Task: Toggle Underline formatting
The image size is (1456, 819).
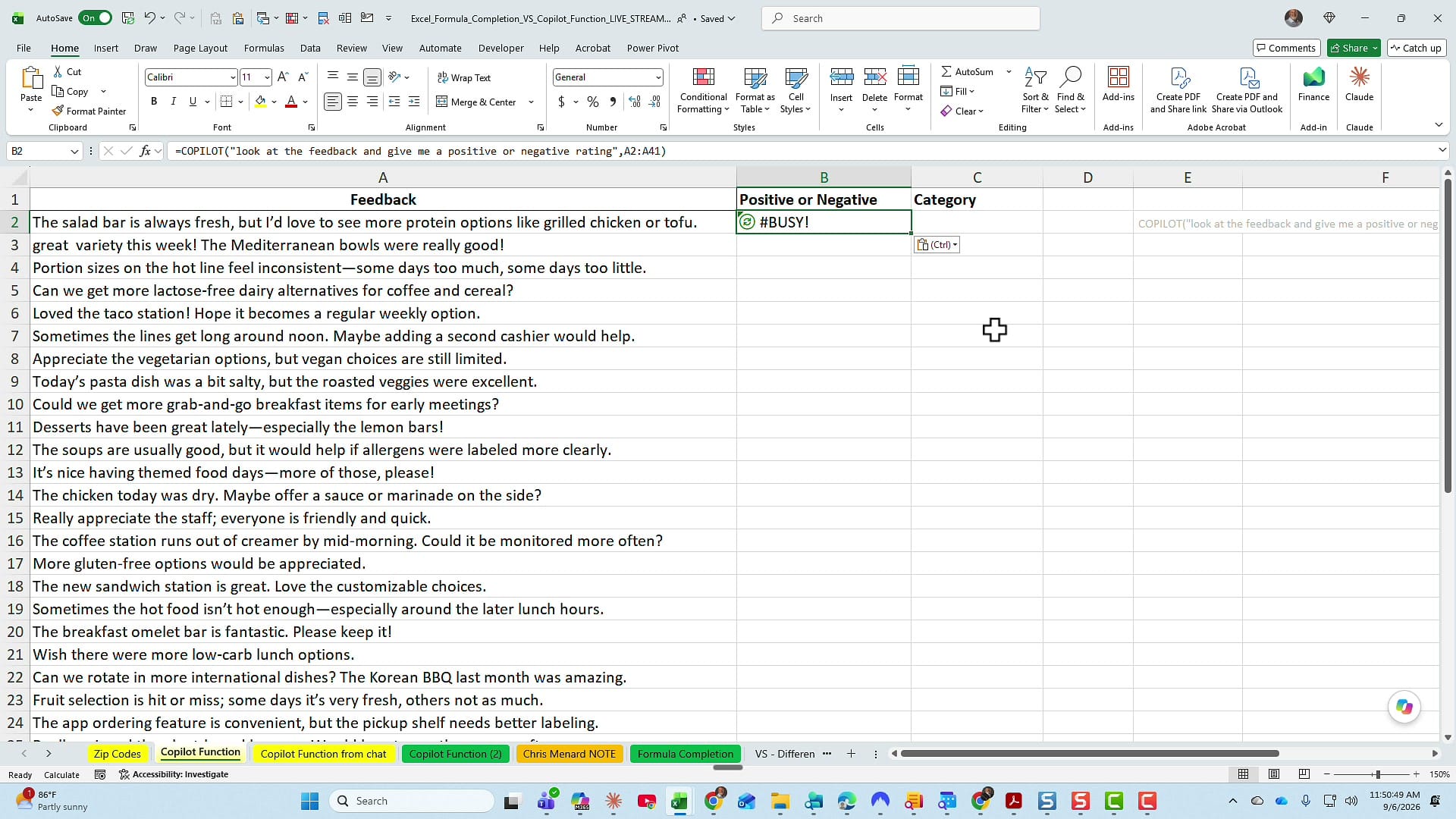Action: coord(193,102)
